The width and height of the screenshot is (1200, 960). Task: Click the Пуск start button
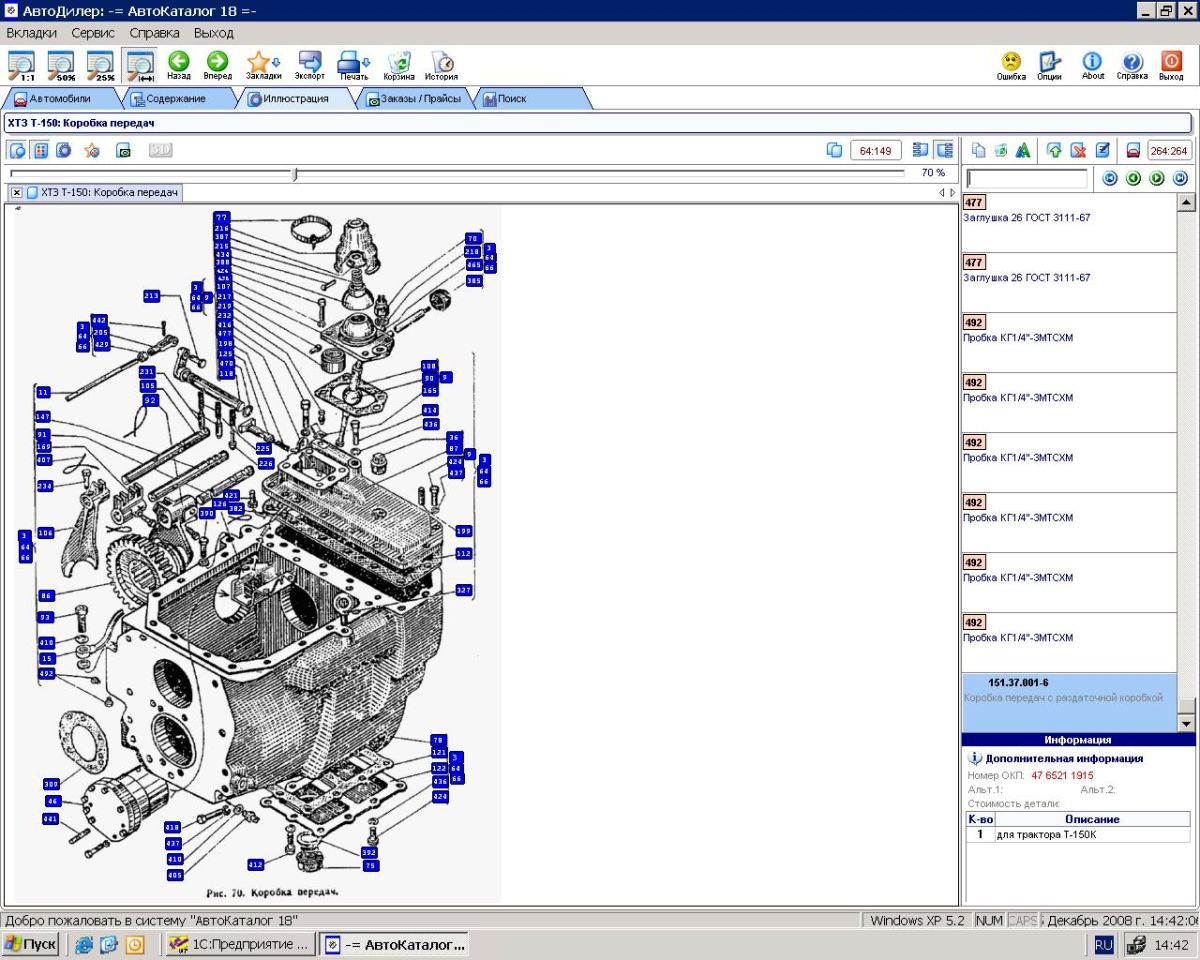[x=31, y=944]
